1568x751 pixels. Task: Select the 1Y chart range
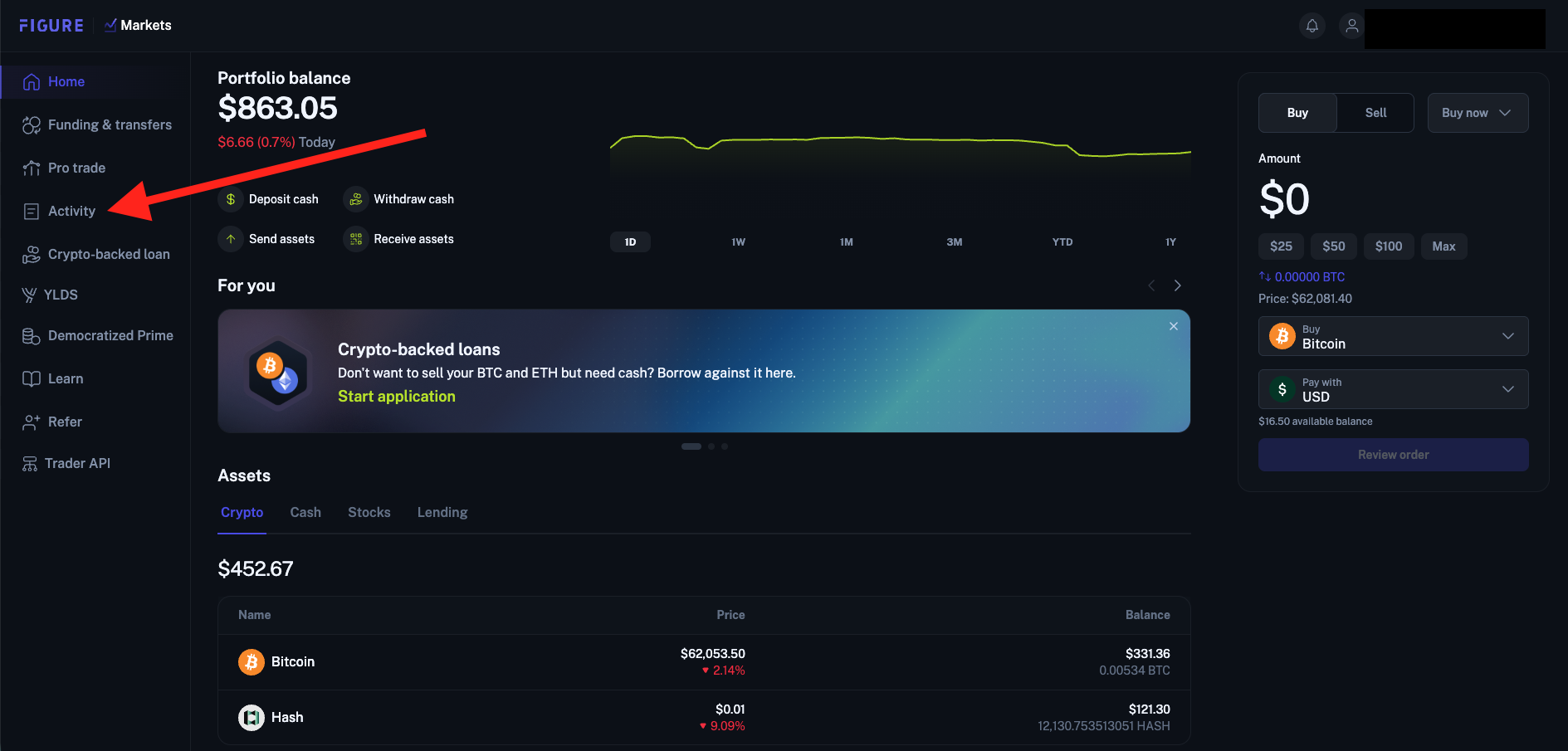1170,241
